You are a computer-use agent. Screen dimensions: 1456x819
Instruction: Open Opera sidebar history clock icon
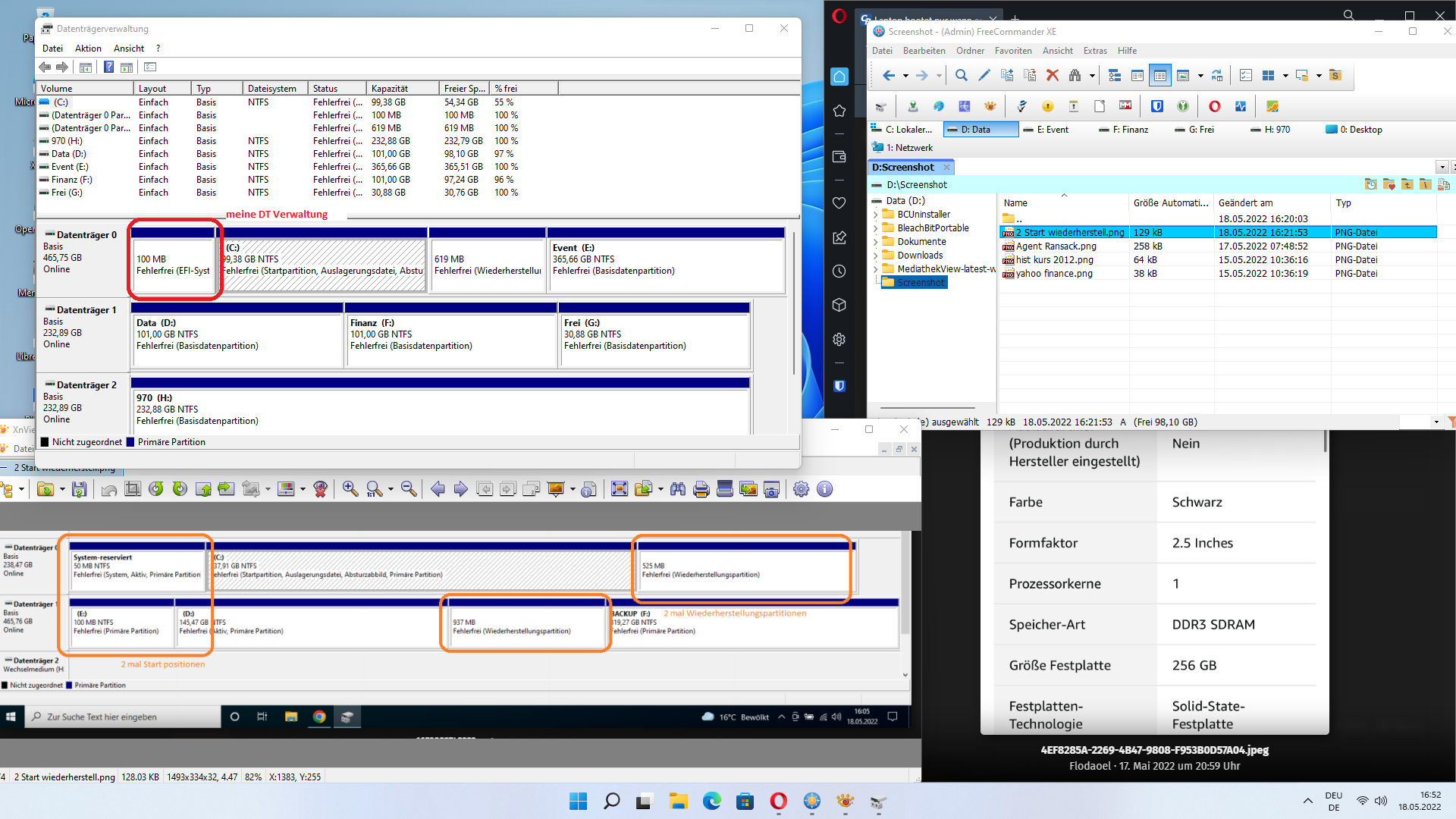[839, 271]
